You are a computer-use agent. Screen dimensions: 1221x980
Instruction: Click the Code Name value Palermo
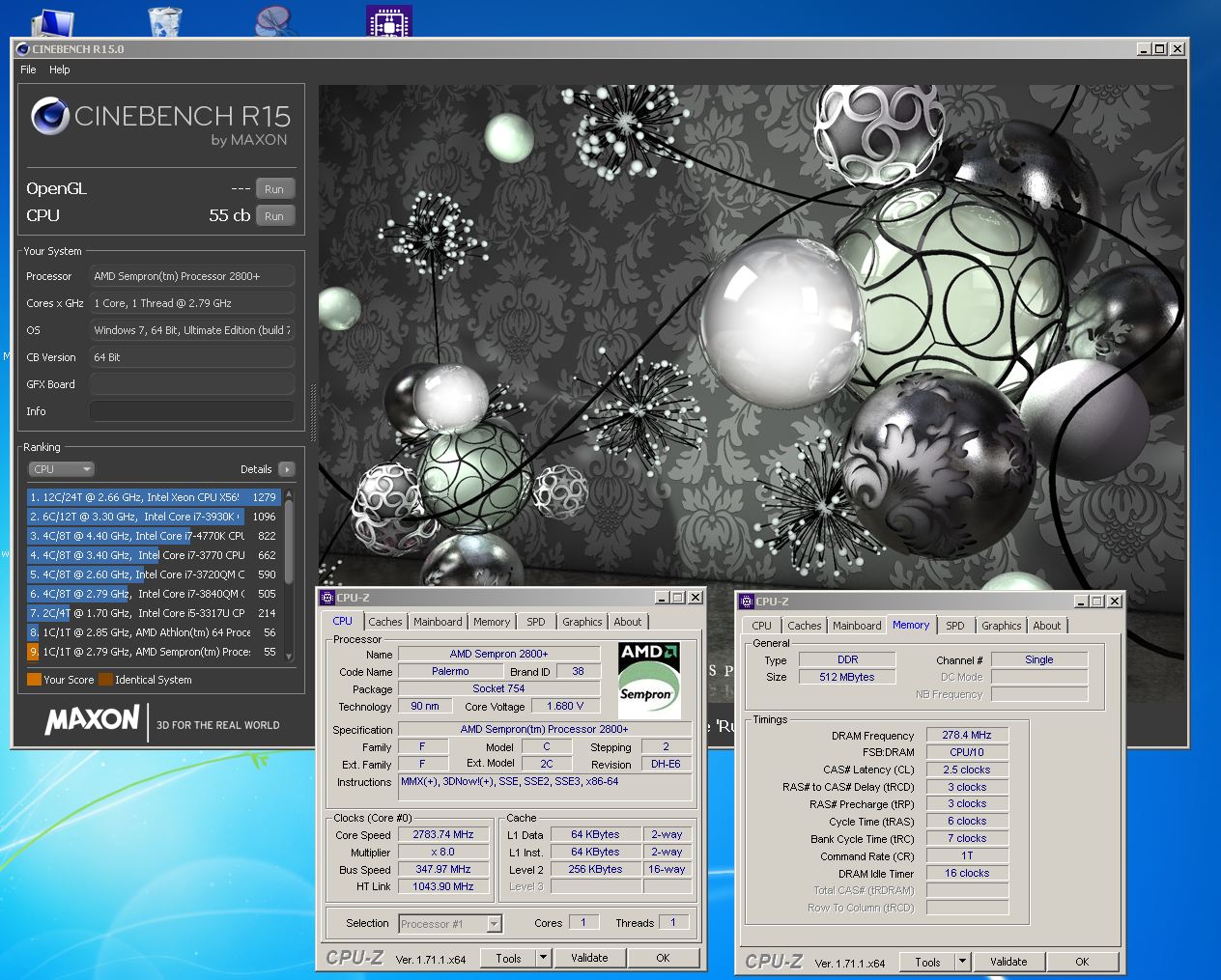(451, 671)
